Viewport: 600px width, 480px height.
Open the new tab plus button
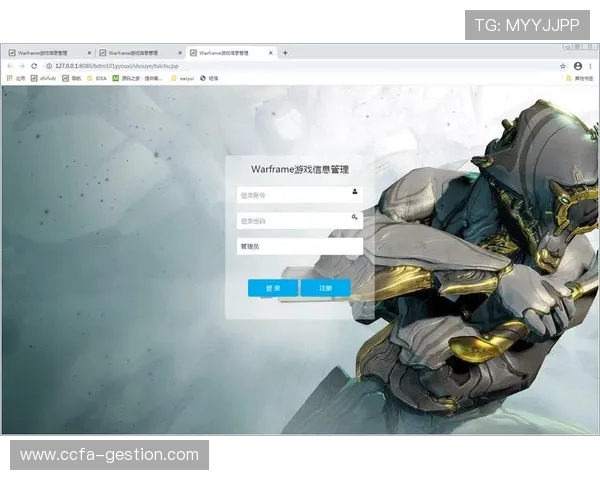[285, 53]
